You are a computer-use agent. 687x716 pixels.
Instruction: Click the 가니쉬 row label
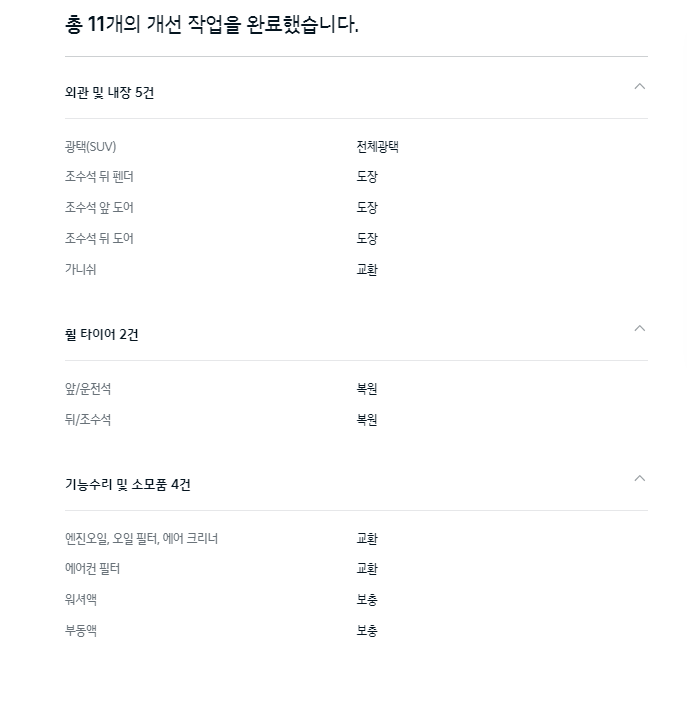point(80,269)
